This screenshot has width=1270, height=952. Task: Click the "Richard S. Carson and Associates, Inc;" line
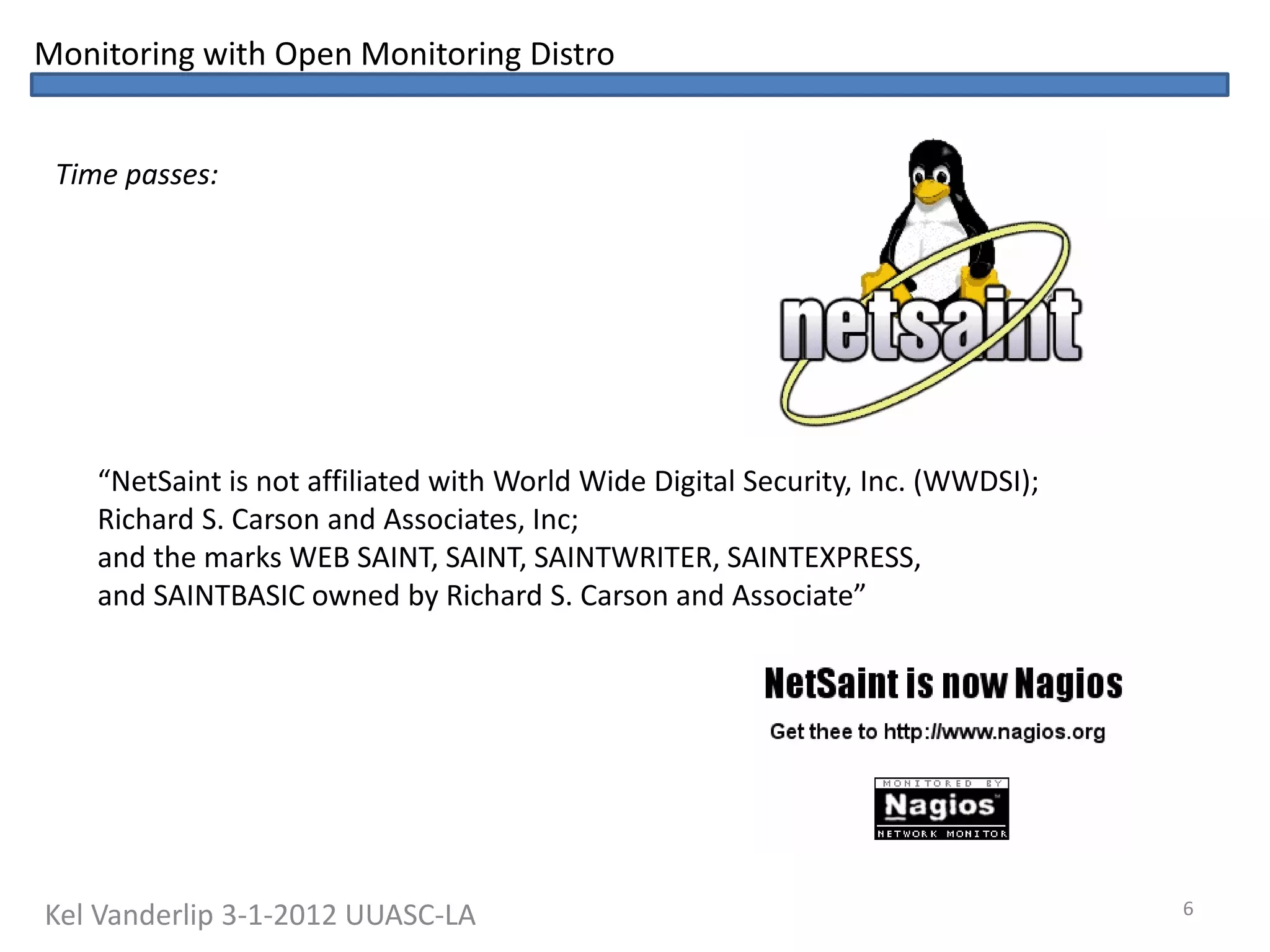pos(338,519)
